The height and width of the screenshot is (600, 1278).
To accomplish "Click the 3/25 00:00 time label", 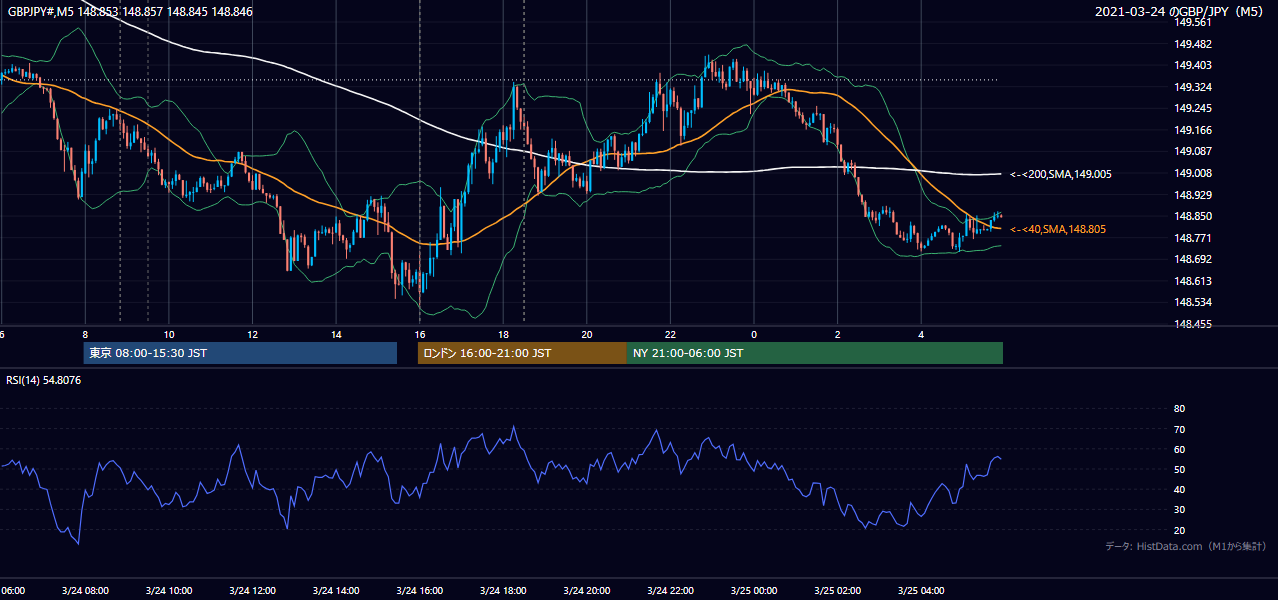I will tap(754, 591).
